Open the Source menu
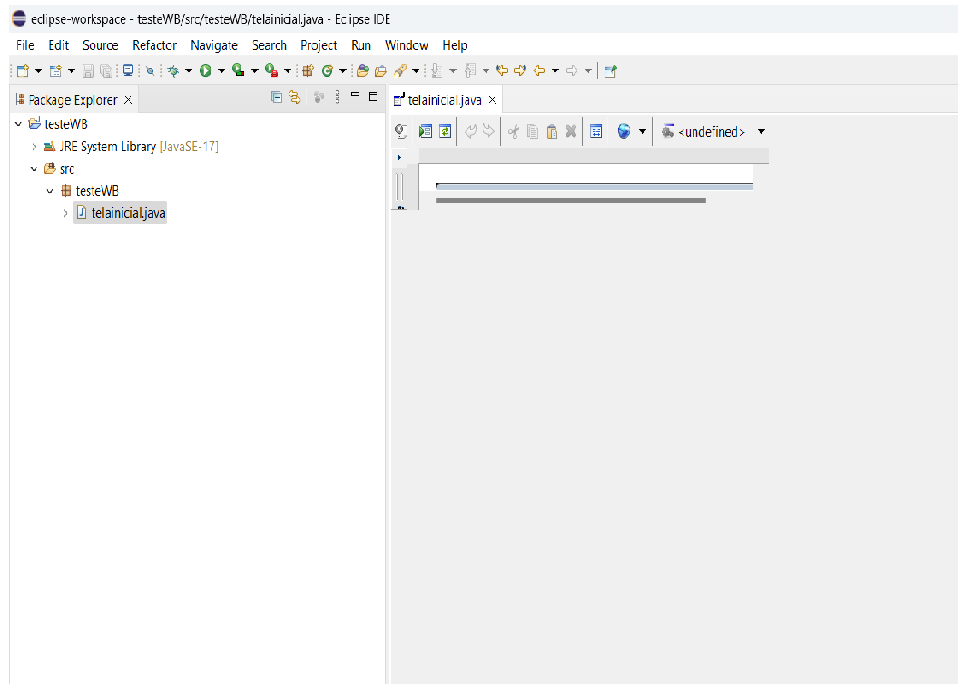This screenshot has width=958, height=684. [x=100, y=45]
